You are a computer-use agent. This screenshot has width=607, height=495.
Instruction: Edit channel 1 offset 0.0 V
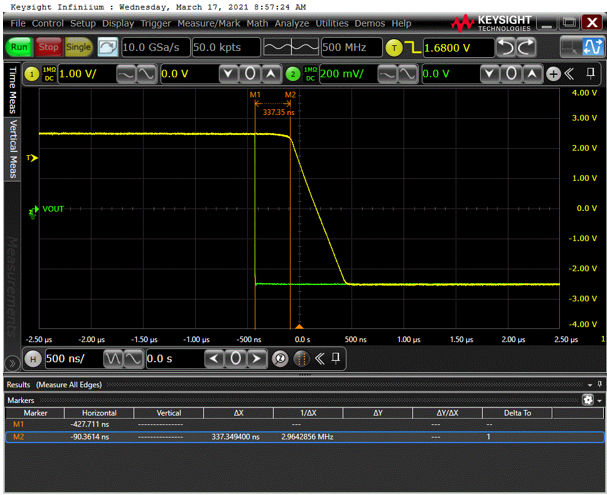pos(188,74)
